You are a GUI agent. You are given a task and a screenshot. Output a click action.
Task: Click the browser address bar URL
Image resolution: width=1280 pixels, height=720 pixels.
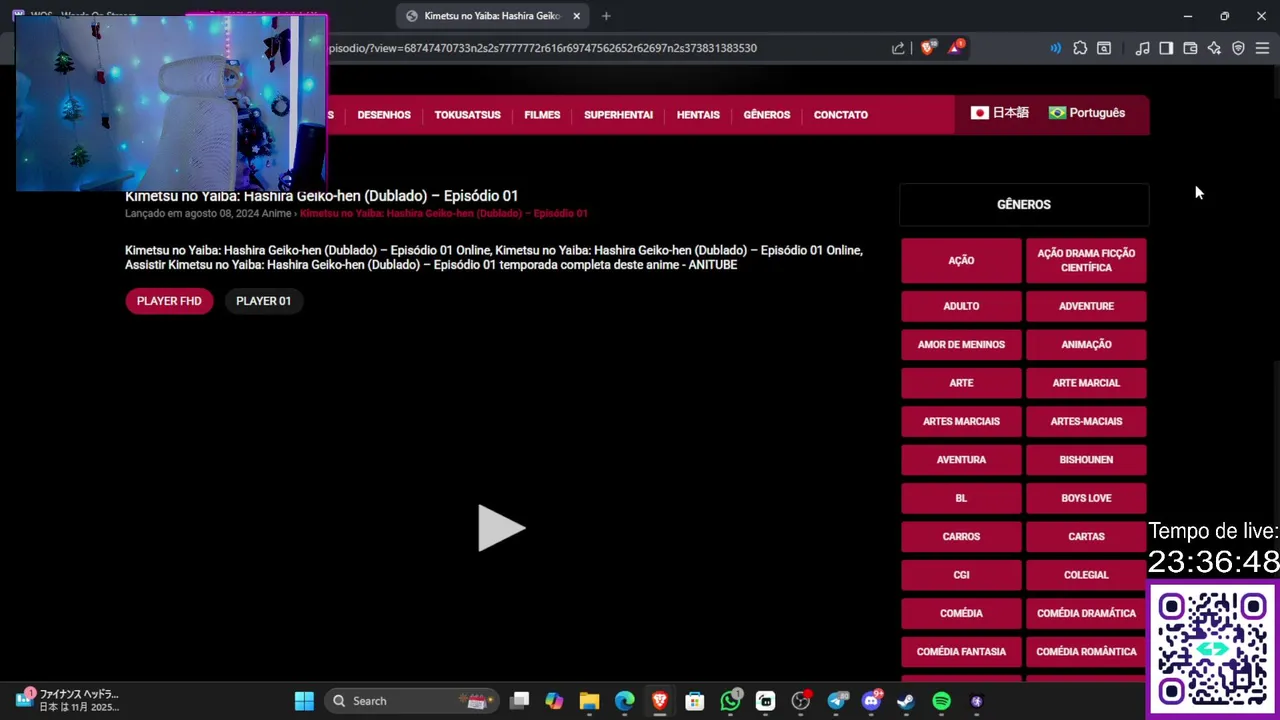tap(543, 48)
